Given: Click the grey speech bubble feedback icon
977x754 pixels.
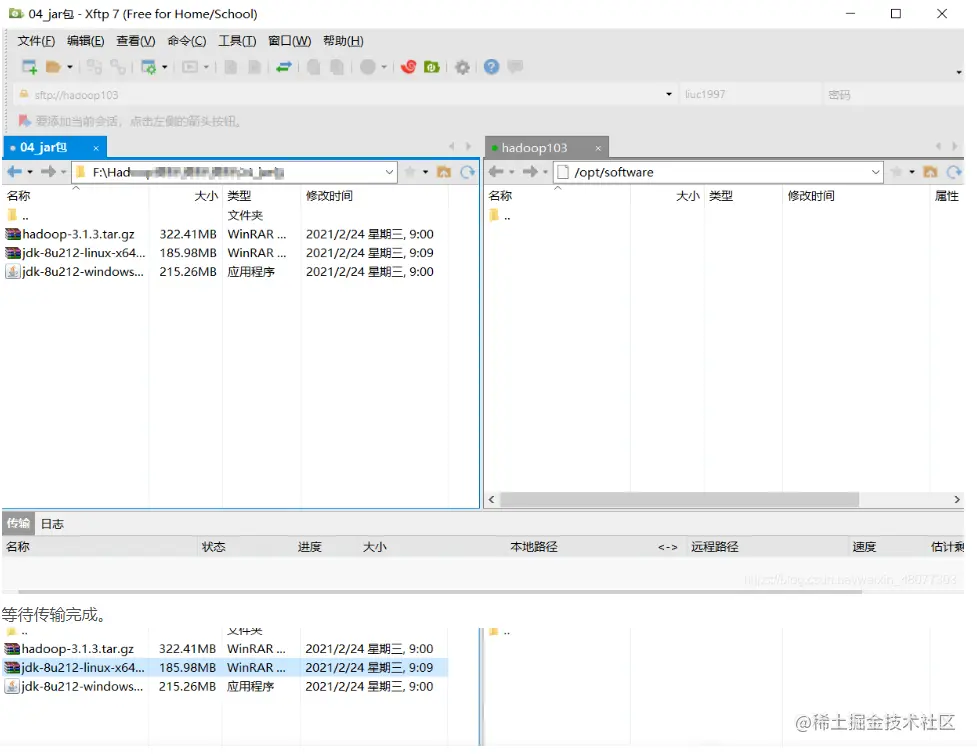Looking at the screenshot, I should click(x=515, y=66).
